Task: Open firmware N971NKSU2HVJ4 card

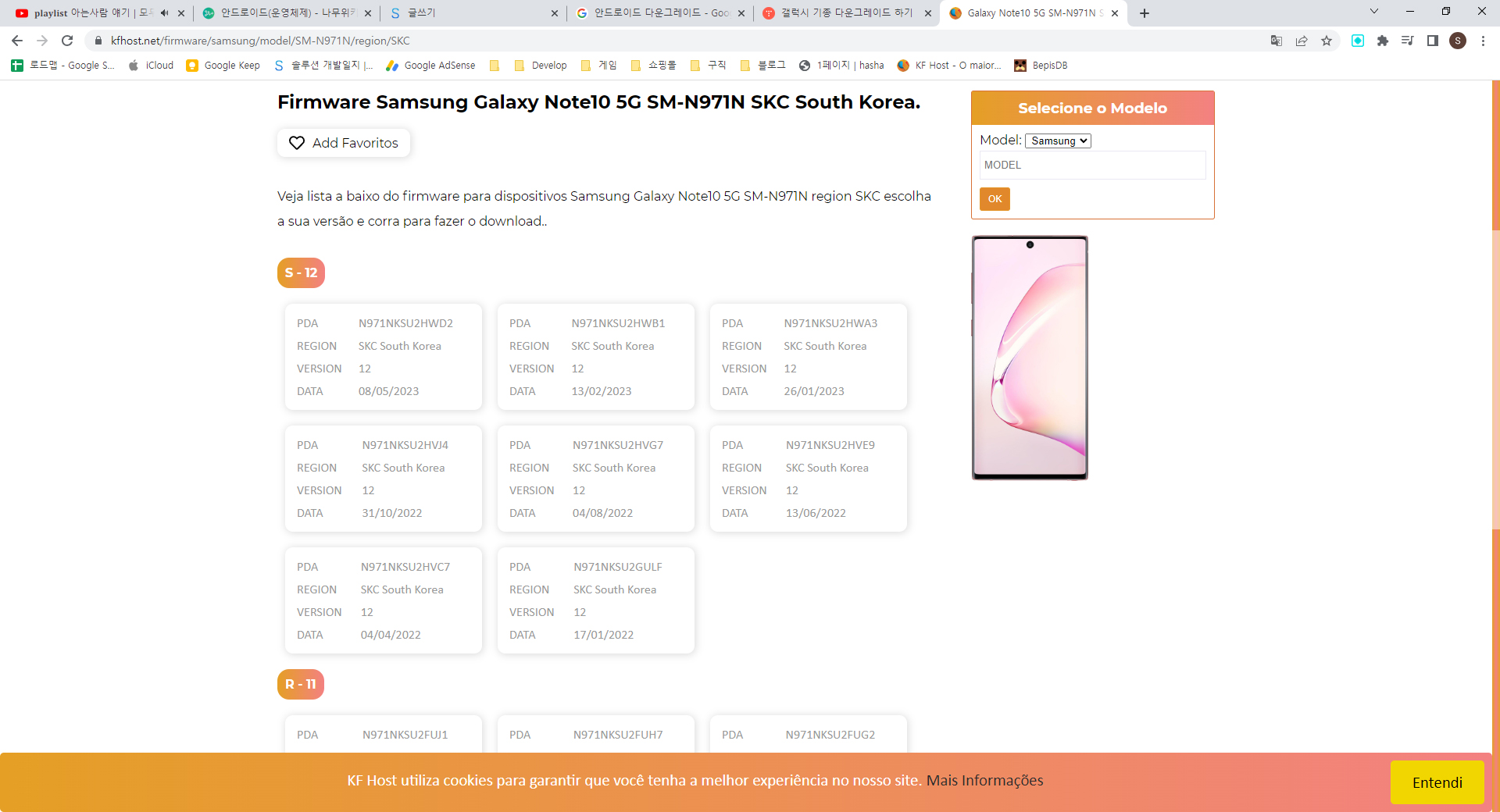Action: pyautogui.click(x=384, y=479)
